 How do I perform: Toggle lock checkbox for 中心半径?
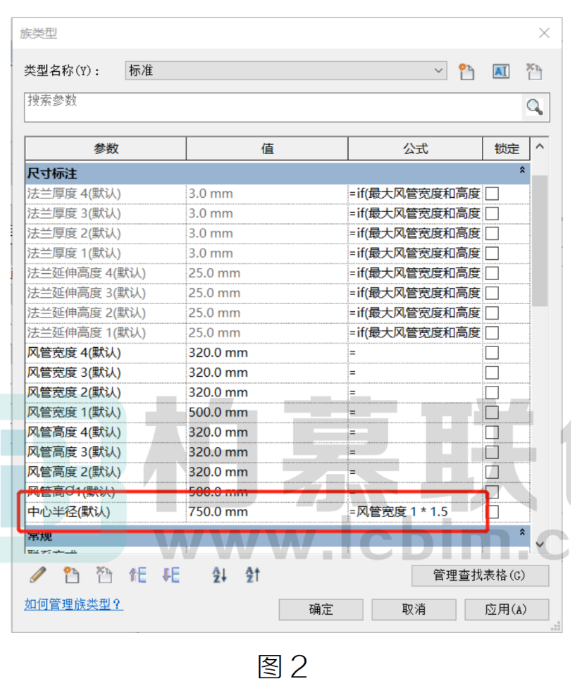[x=493, y=512]
